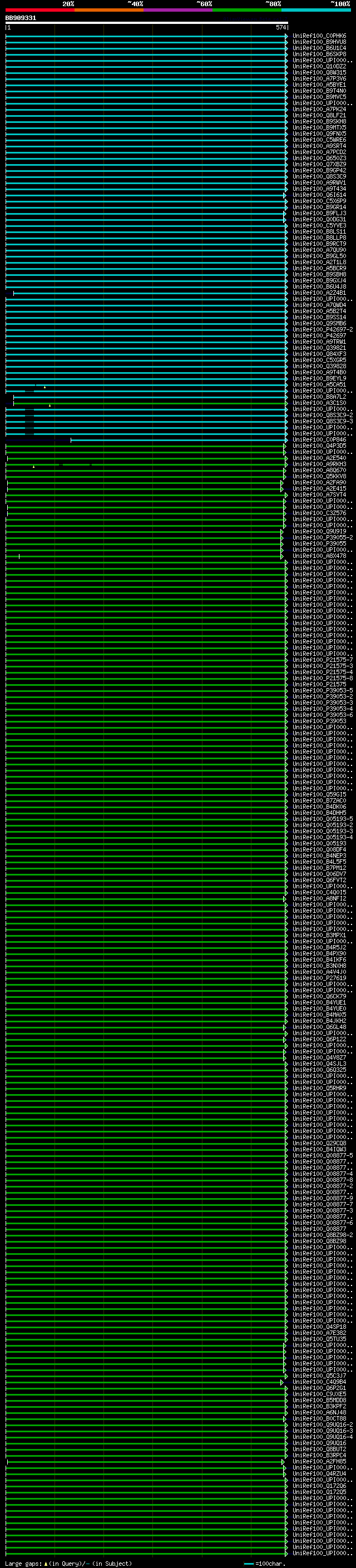
Task: Select the UniRef100_Q172Q6 label
Action: pos(319,1486)
